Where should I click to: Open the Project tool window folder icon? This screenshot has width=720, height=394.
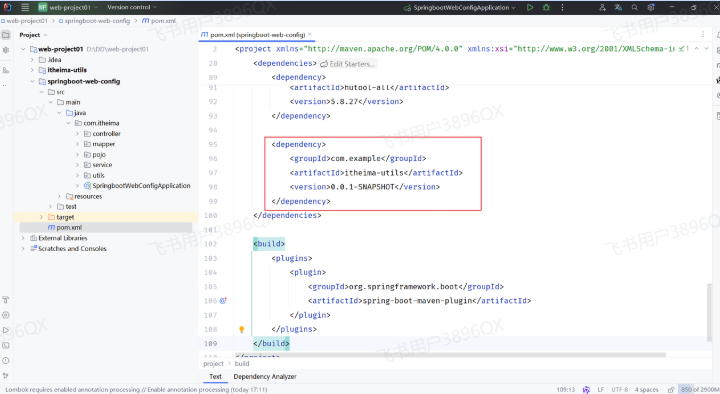coord(6,35)
